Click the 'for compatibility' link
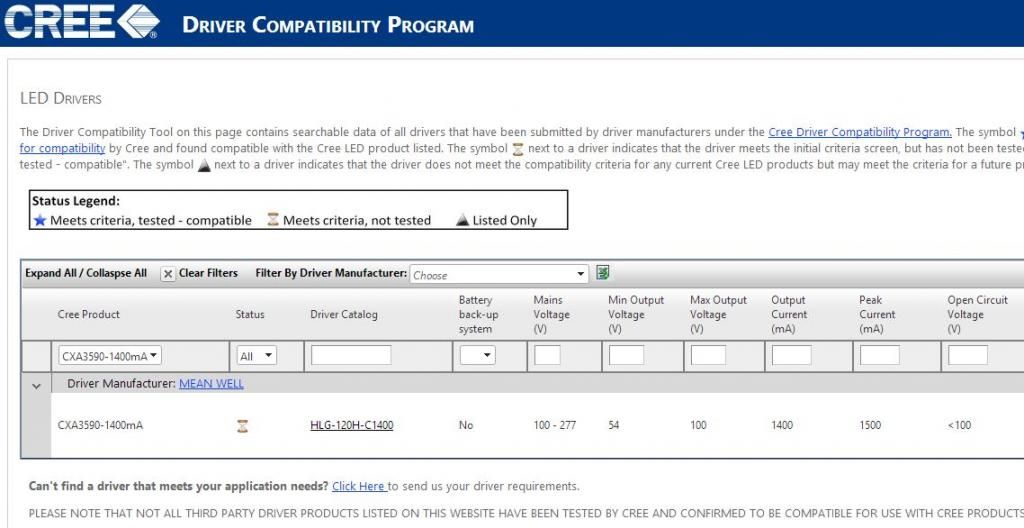 coord(62,148)
